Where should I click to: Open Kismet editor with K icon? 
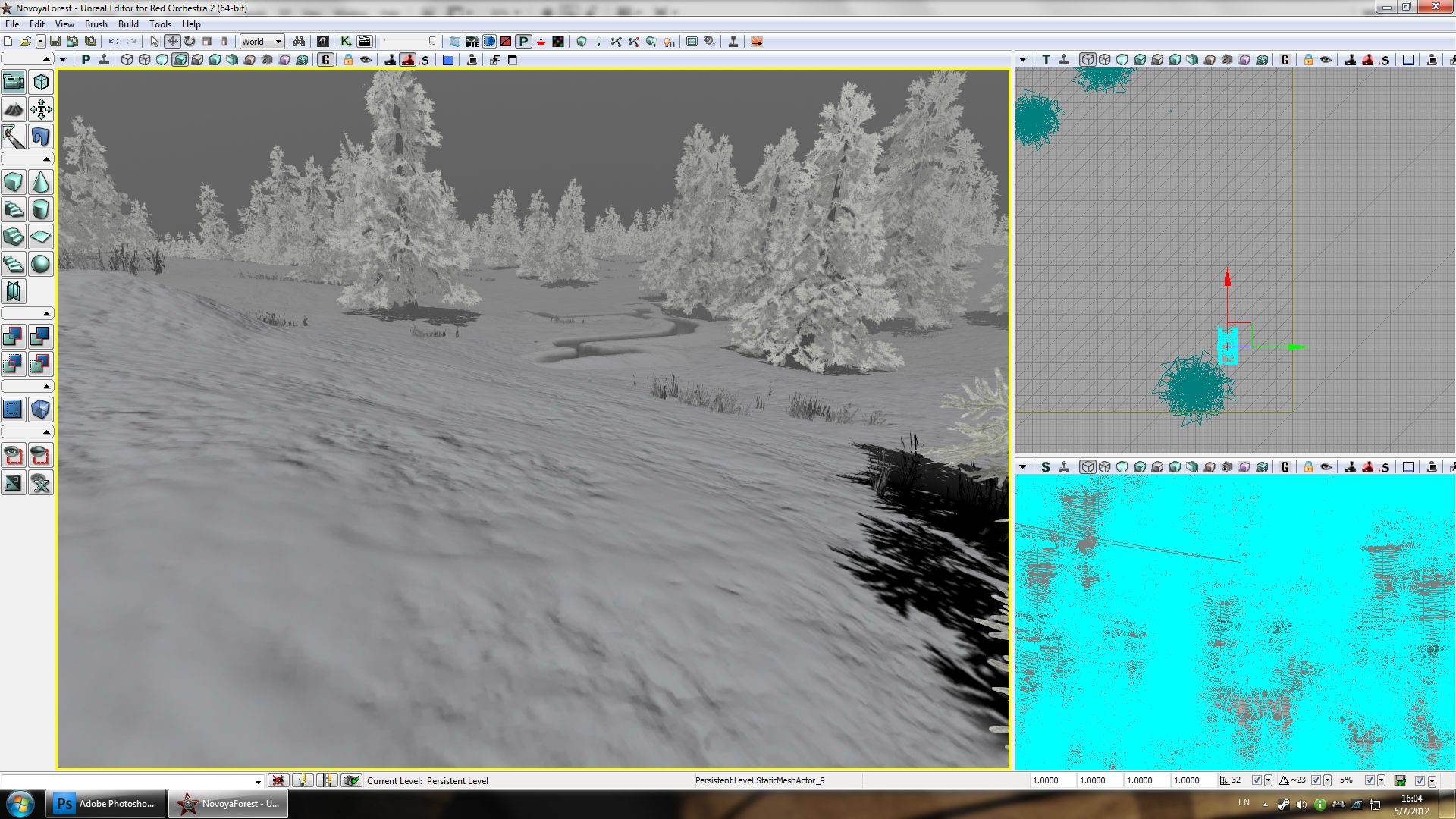(346, 42)
